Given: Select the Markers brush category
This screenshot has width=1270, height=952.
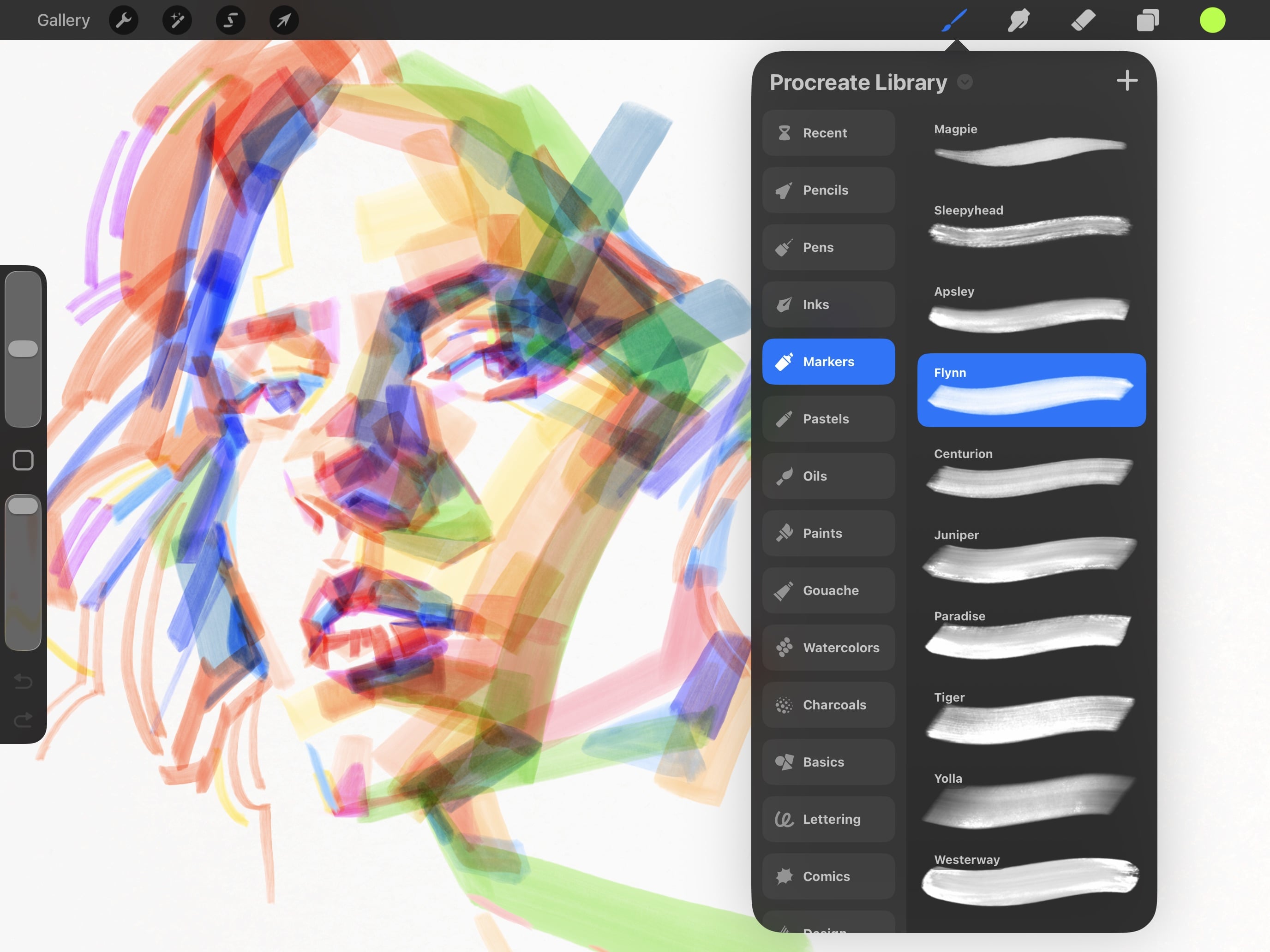Looking at the screenshot, I should [828, 361].
